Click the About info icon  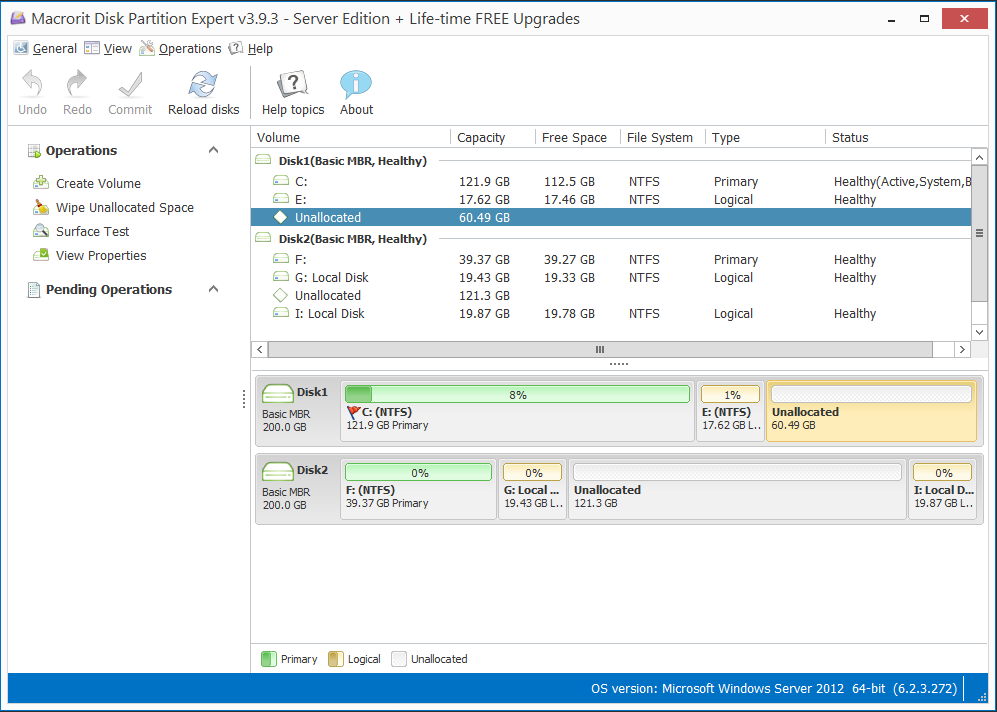(x=356, y=84)
